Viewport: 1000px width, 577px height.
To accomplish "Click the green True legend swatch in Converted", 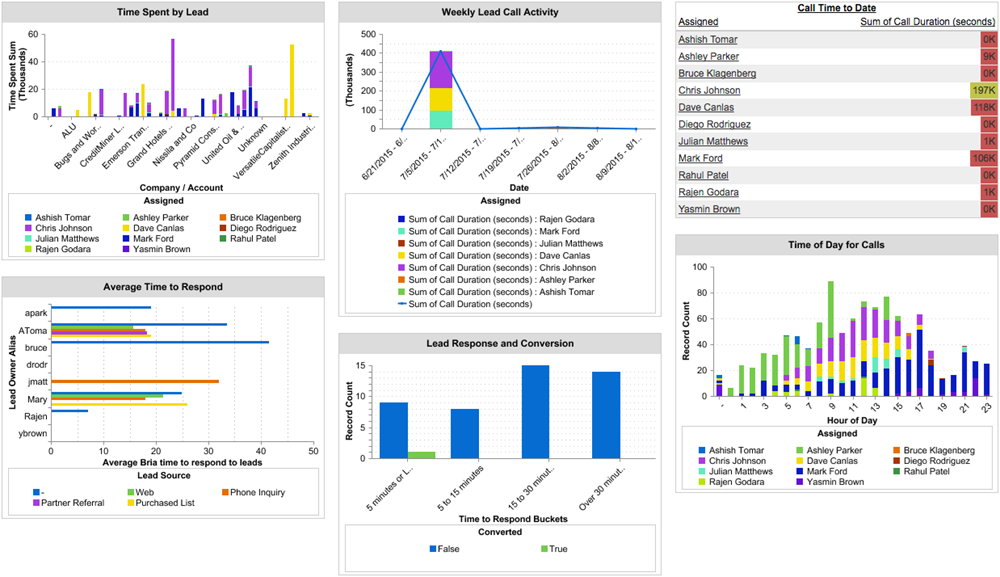I will click(544, 549).
